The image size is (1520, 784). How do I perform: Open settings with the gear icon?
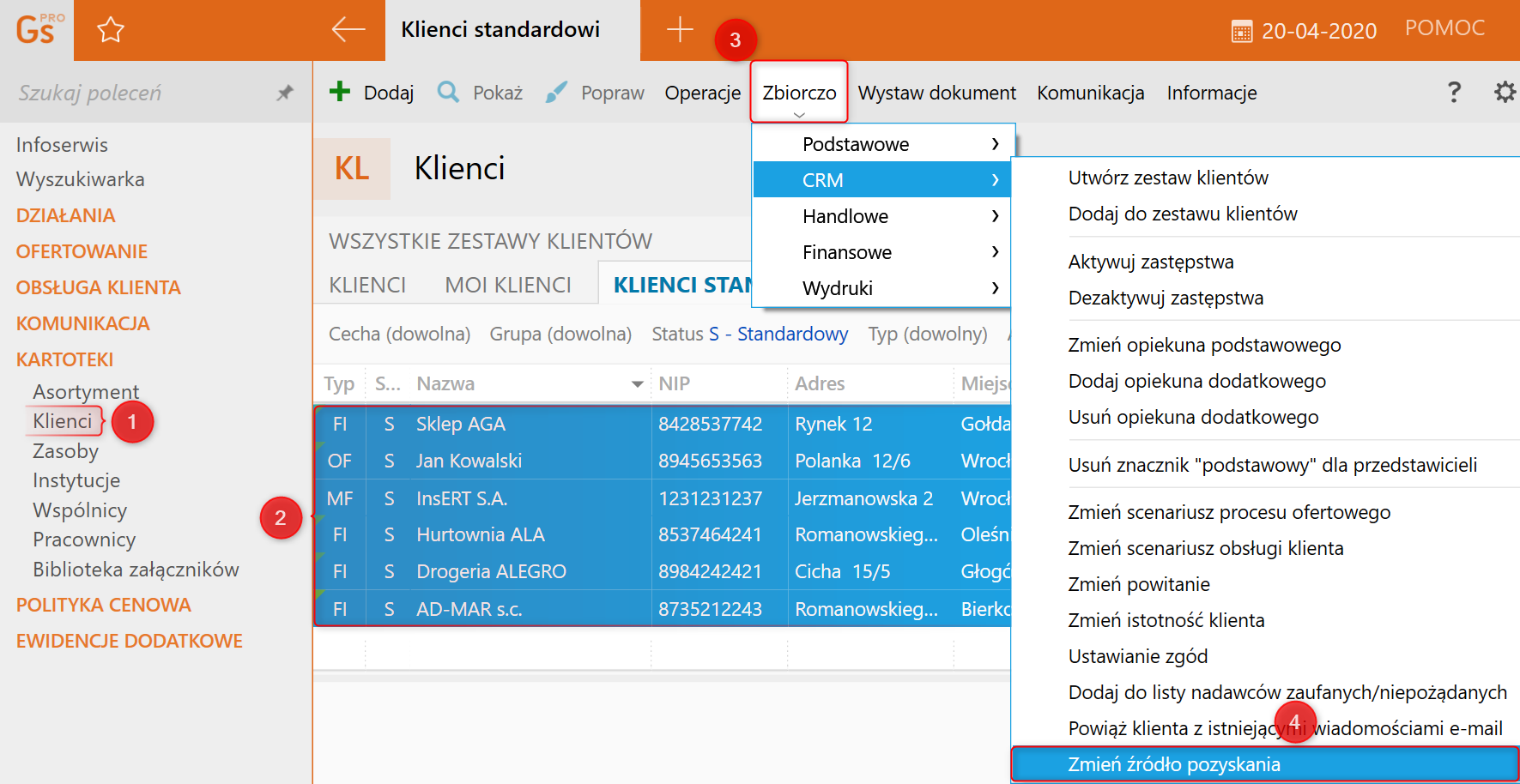coord(1505,92)
